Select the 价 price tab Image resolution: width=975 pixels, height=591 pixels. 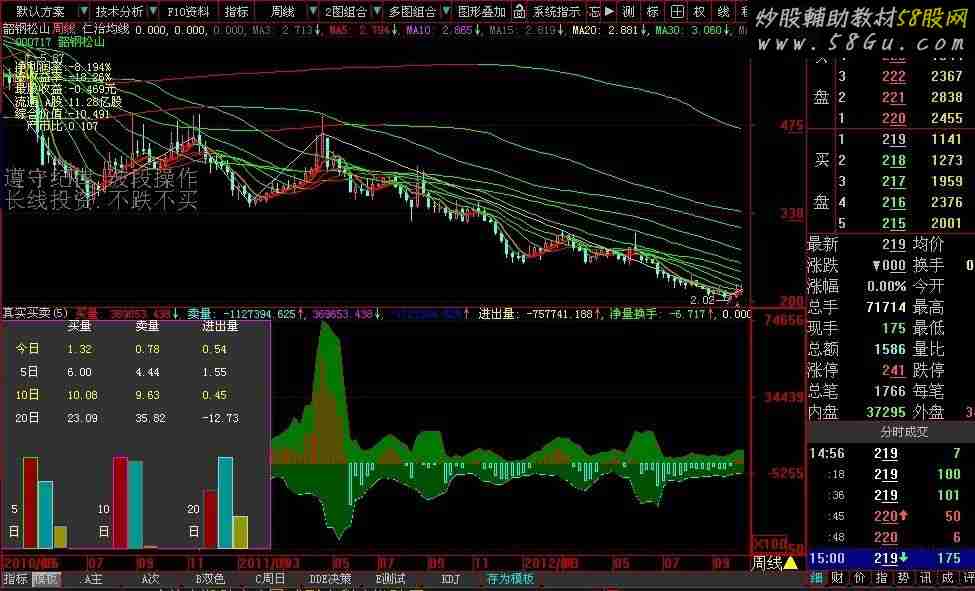click(x=859, y=579)
